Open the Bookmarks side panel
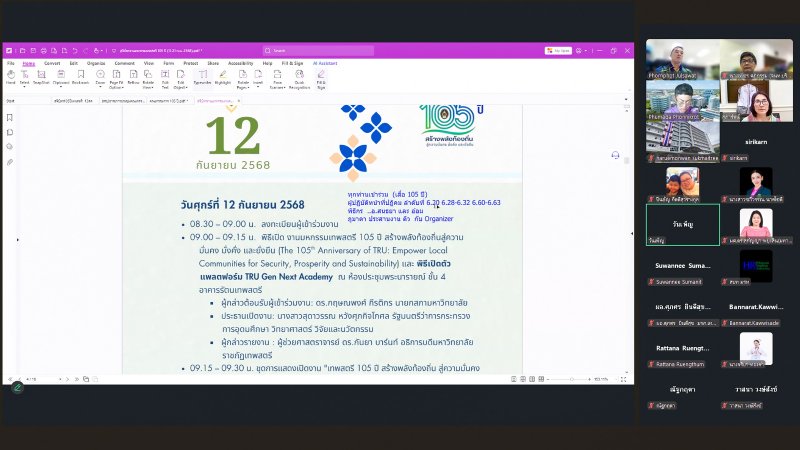 point(10,118)
